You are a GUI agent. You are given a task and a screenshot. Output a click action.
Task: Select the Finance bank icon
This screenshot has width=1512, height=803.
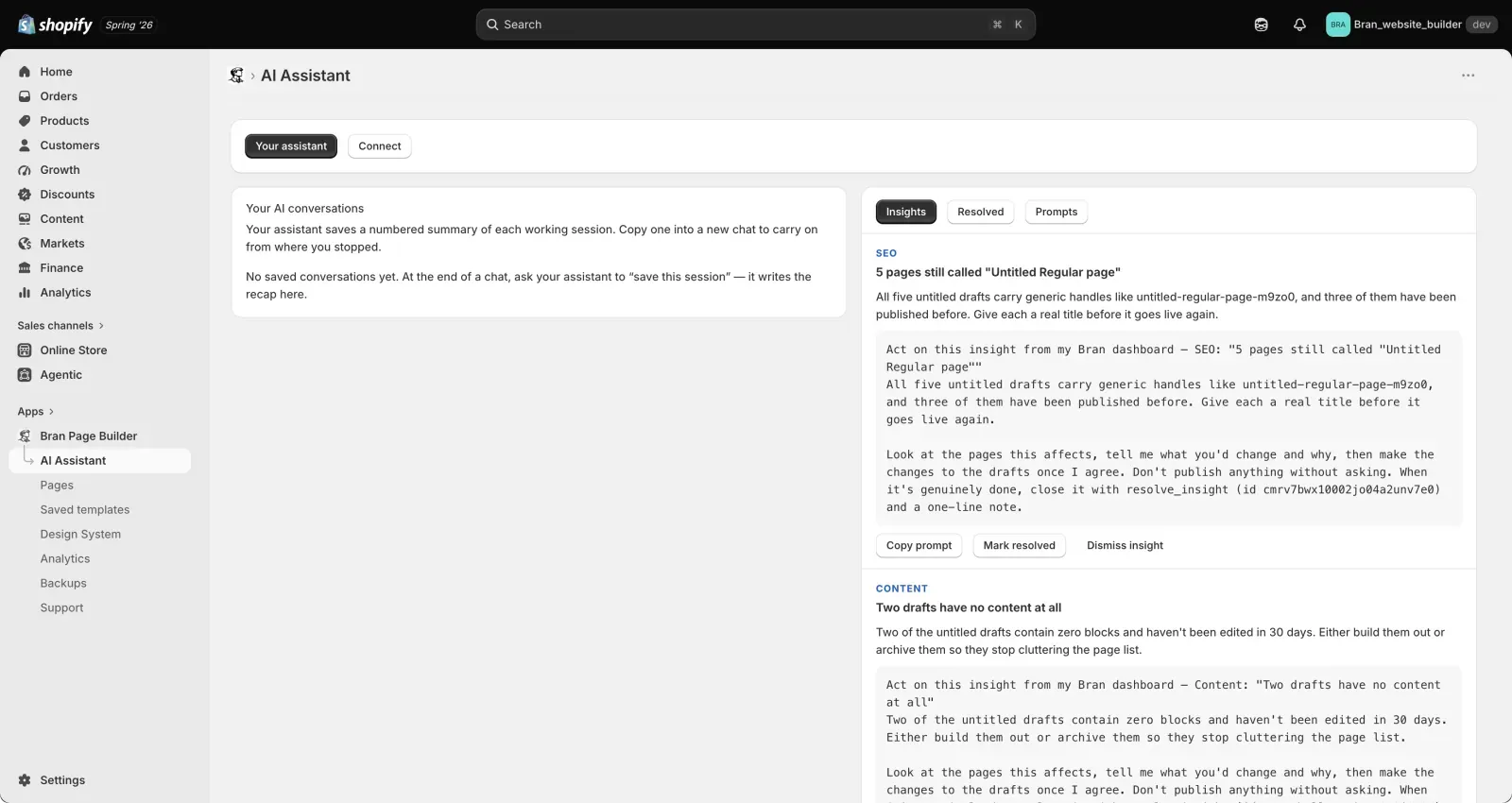(x=25, y=268)
